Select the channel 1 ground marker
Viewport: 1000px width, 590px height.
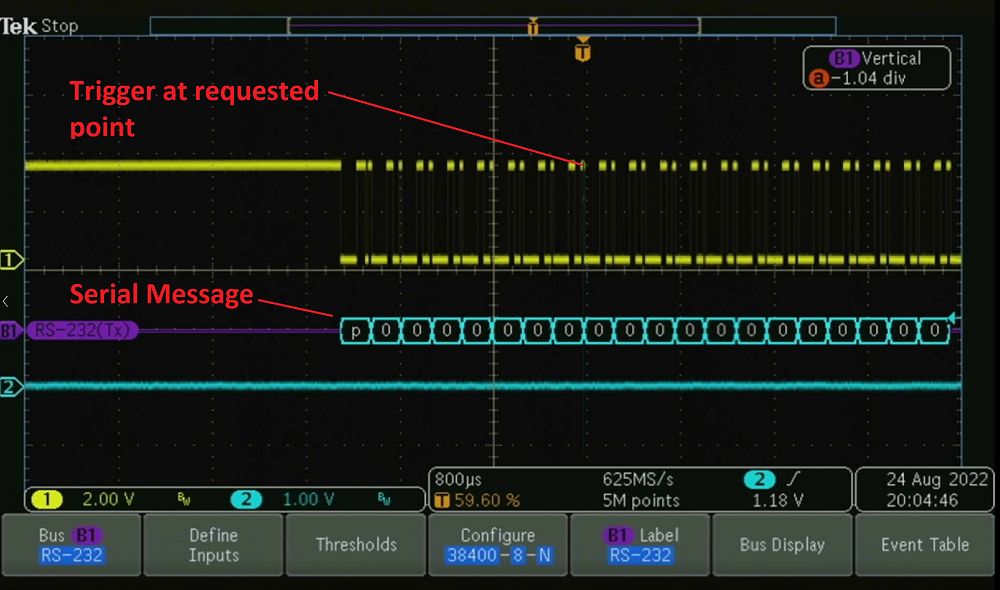[11, 260]
